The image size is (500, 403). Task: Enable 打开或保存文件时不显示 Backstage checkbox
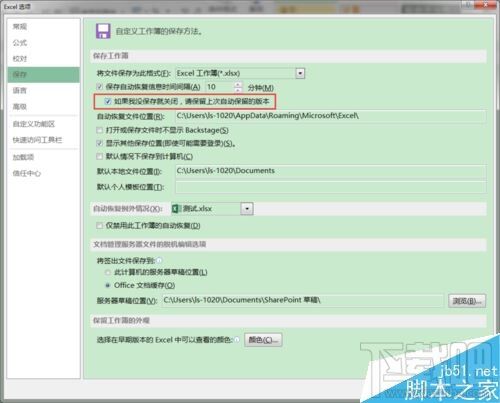(99, 130)
